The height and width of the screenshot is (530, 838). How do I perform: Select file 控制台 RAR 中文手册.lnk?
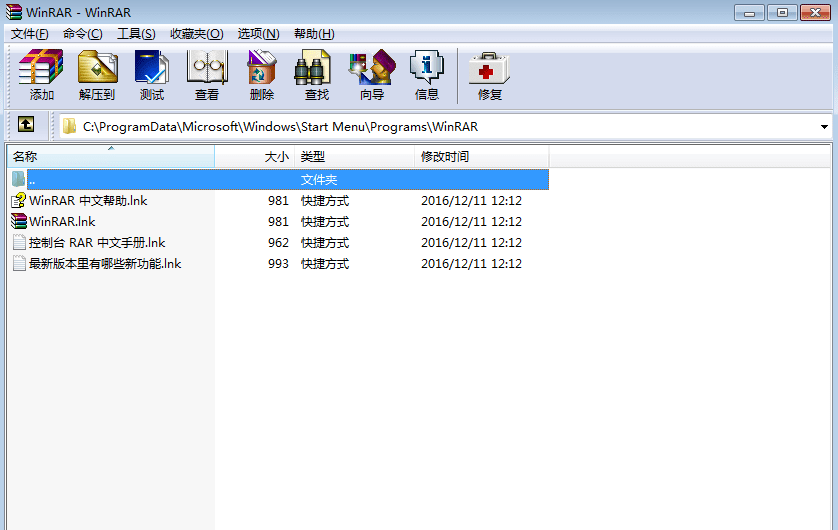coord(97,243)
